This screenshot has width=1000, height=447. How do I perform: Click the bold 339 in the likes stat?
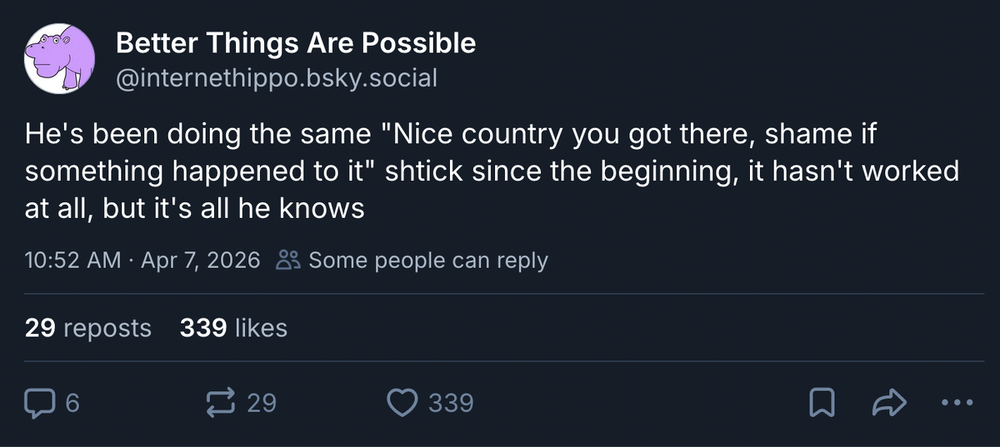(x=203, y=328)
